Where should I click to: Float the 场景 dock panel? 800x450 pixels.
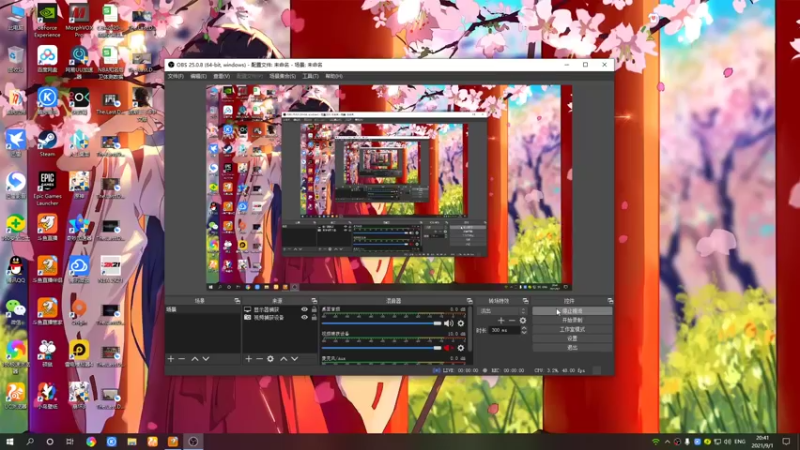237,301
